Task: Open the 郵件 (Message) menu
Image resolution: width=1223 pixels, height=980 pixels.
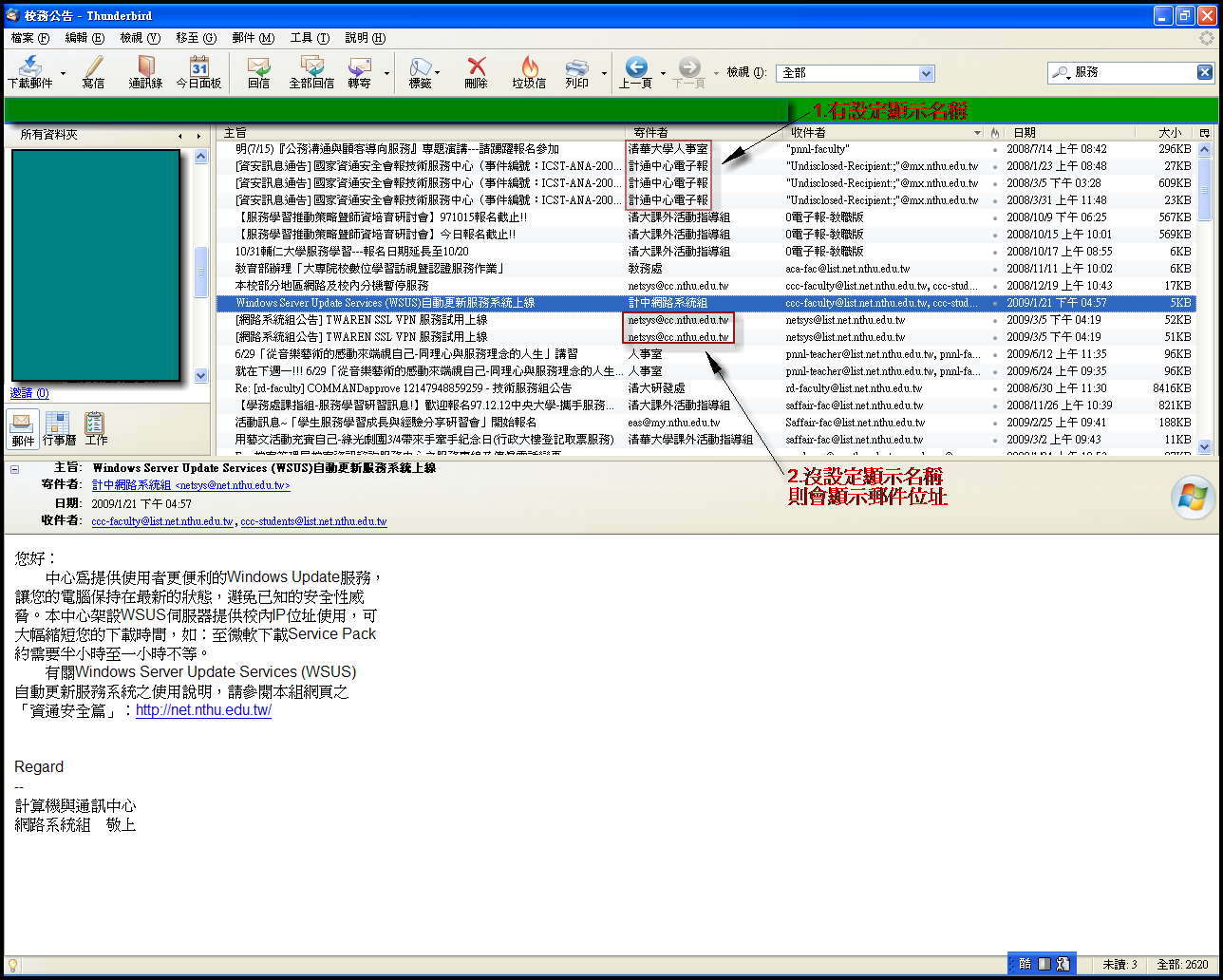Action: [x=253, y=38]
